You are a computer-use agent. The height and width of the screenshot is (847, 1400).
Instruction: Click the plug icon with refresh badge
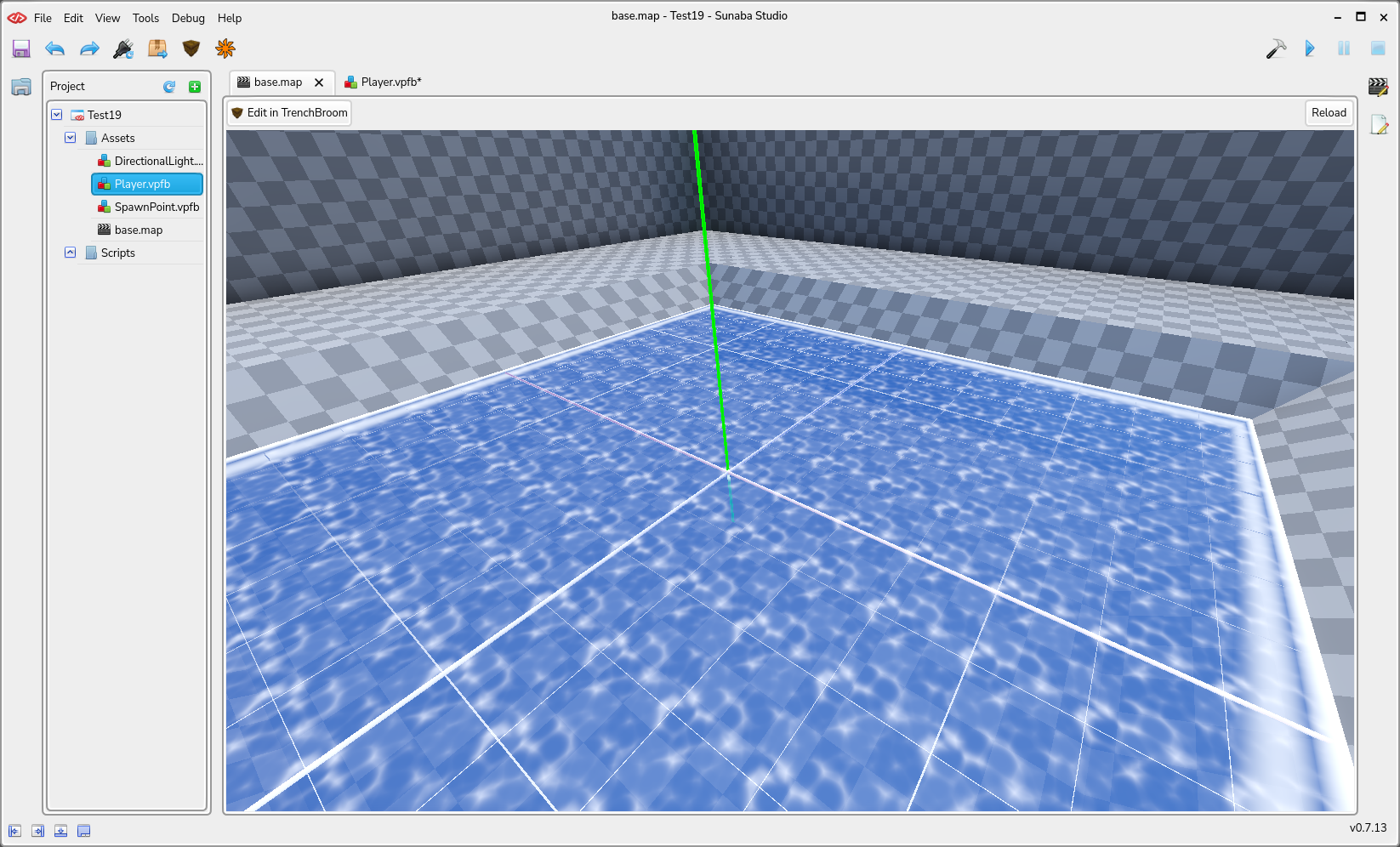pyautogui.click(x=123, y=49)
